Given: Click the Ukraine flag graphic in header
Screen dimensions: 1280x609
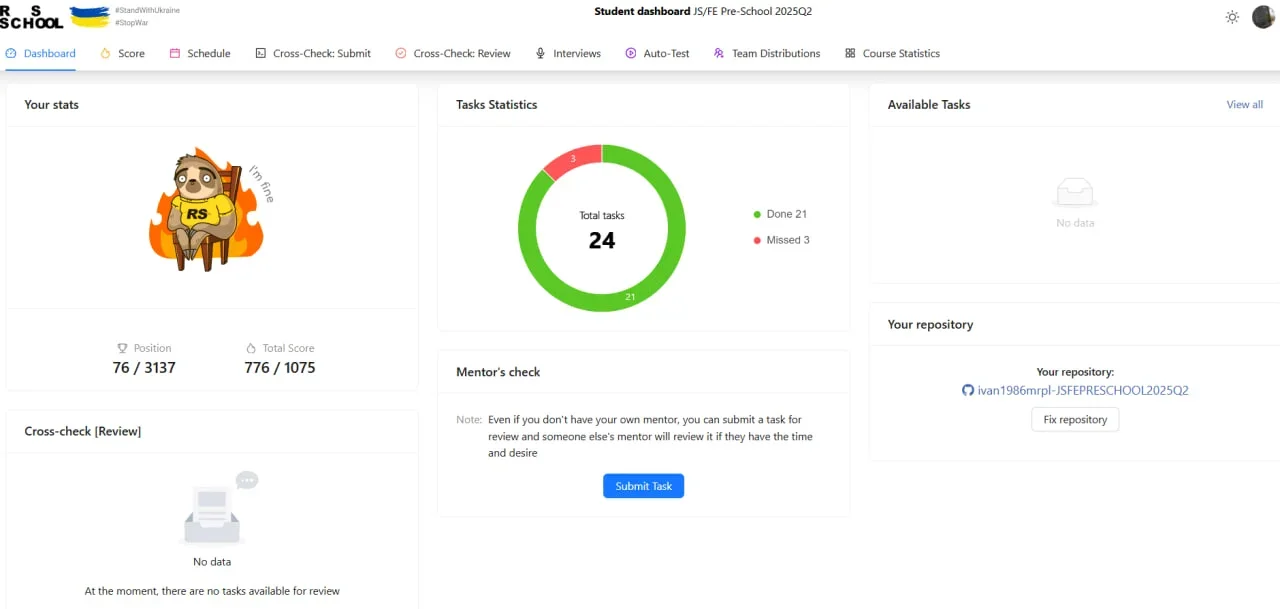Looking at the screenshot, I should (x=90, y=15).
